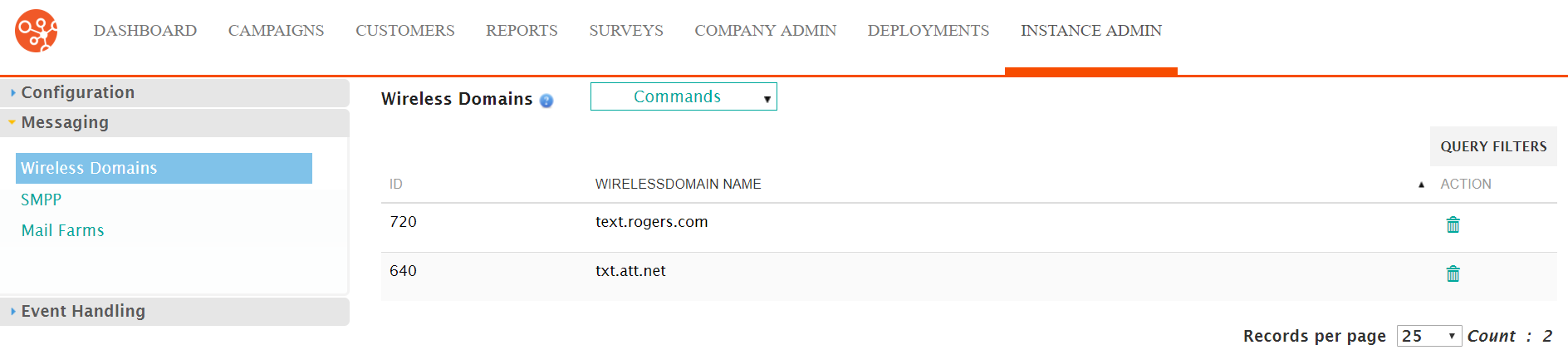Open Company Admin in navigation
Image resolution: width=1568 pixels, height=350 pixels.
[766, 31]
